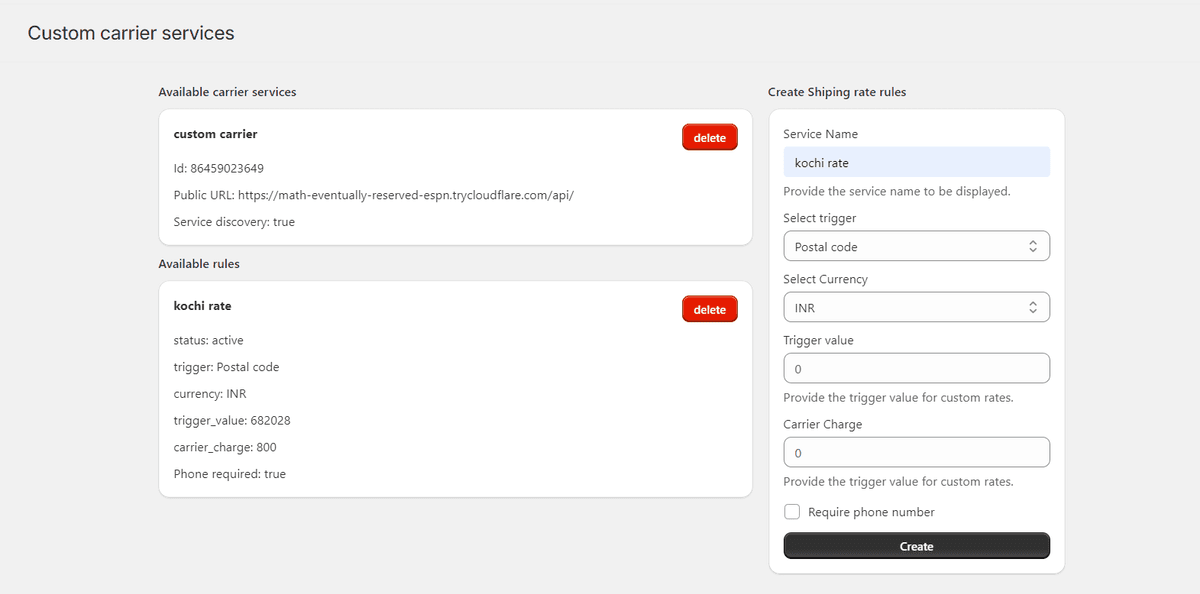Click the carrier Id 86459023649 text
This screenshot has height=594, width=1200.
[218, 168]
